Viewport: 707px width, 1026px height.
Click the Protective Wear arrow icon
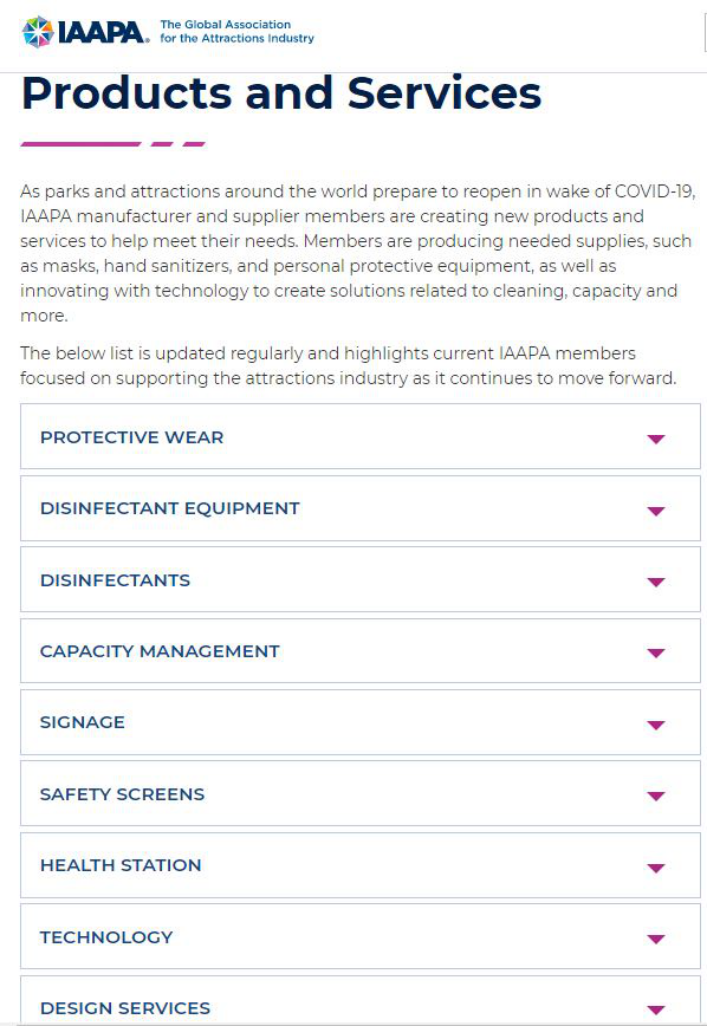[656, 439]
